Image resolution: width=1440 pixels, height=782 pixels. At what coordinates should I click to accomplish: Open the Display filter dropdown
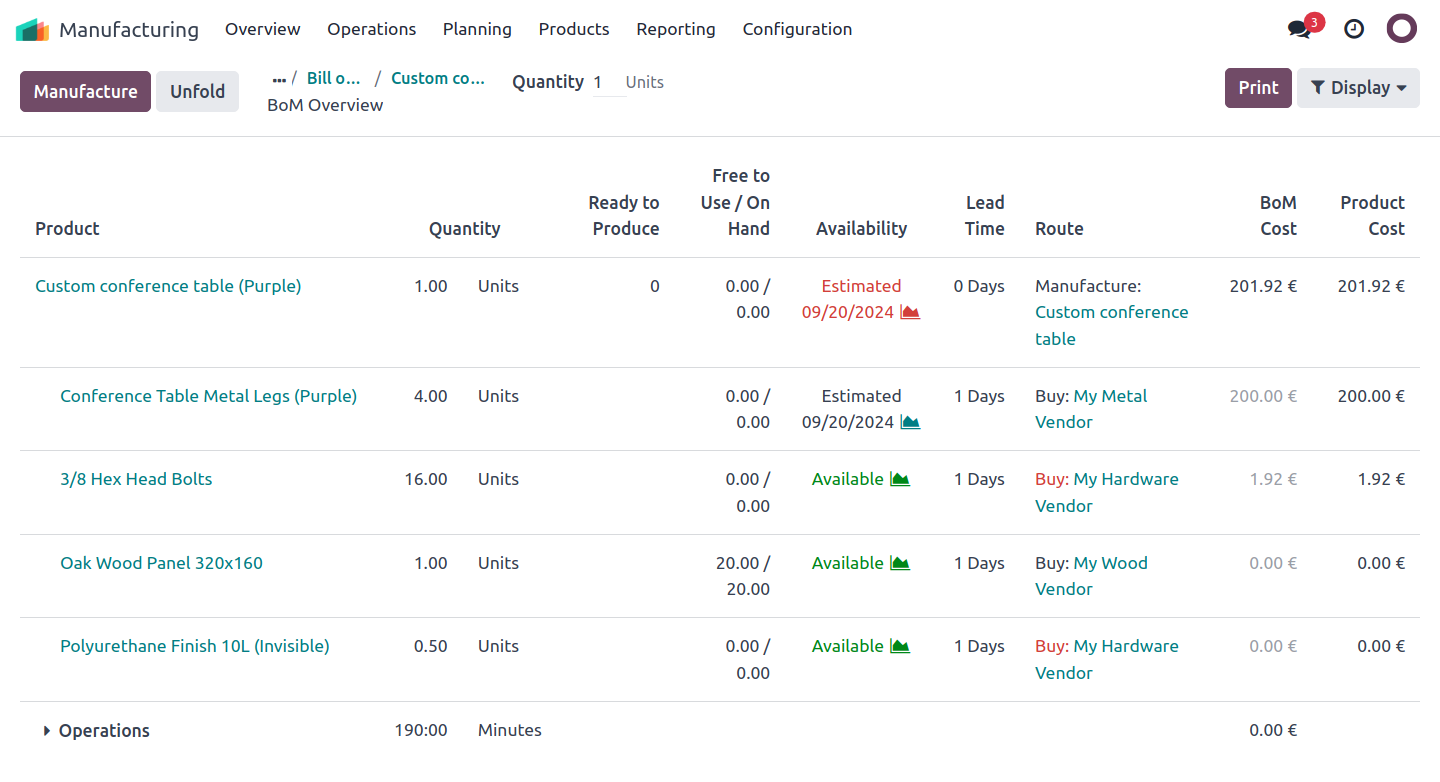point(1358,88)
